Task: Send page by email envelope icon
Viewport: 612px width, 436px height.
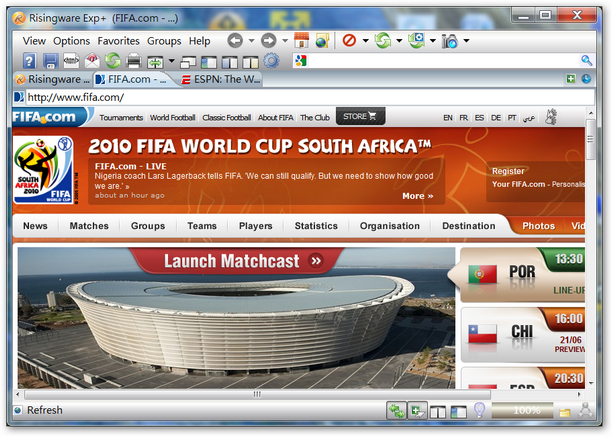Action: 92,61
